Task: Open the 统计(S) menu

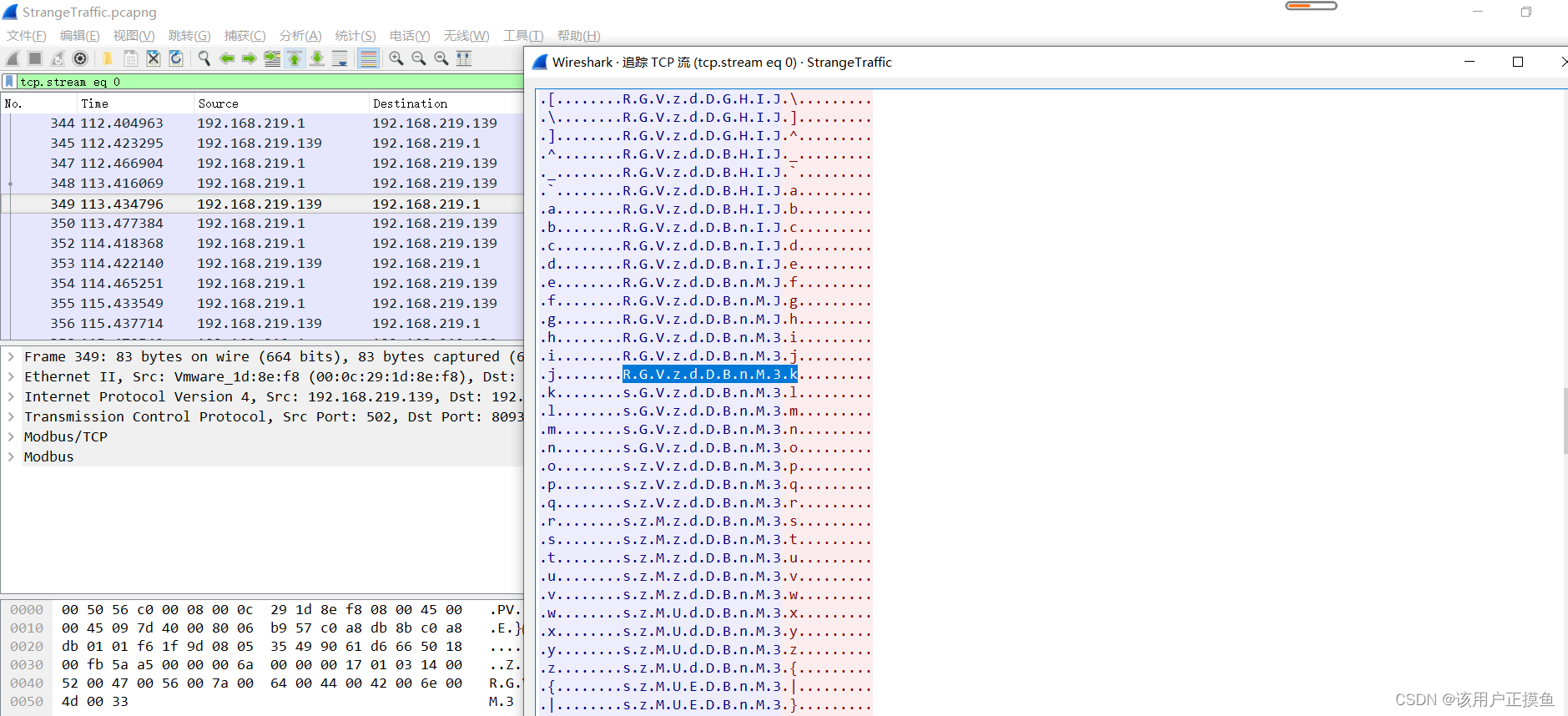Action: (x=355, y=35)
